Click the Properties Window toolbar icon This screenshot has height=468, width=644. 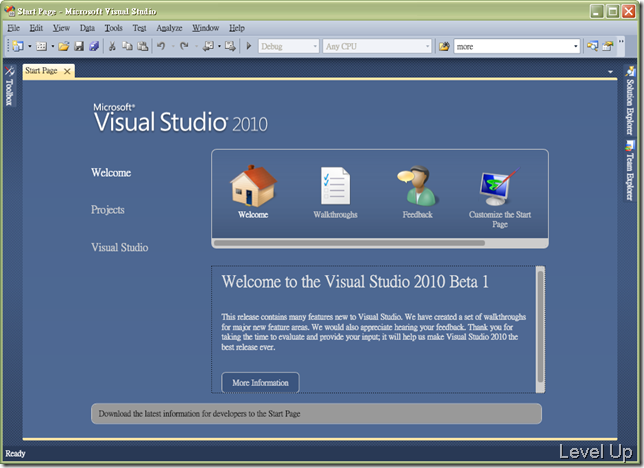(607, 46)
